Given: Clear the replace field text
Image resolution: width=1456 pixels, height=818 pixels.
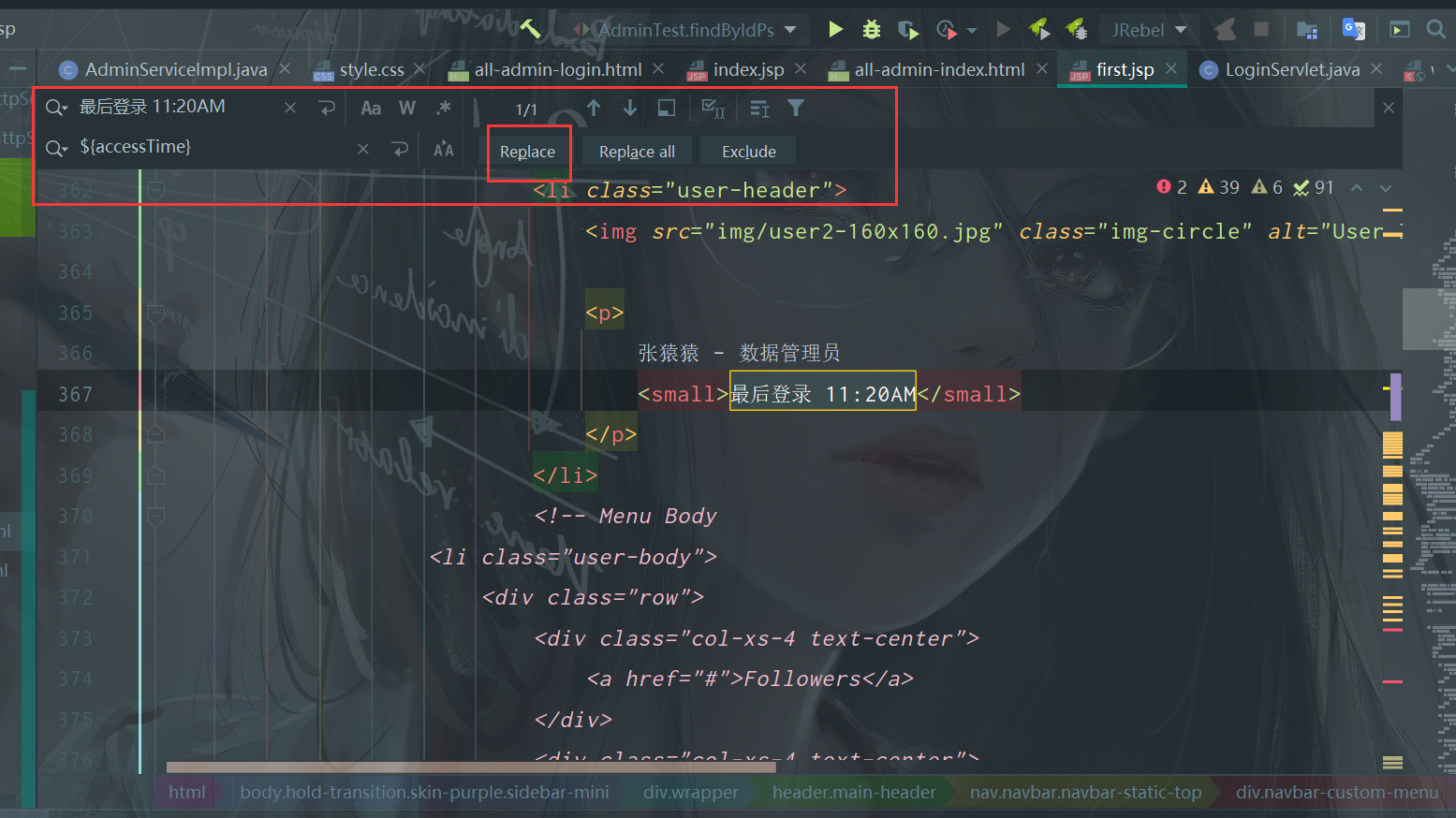Looking at the screenshot, I should tap(363, 149).
